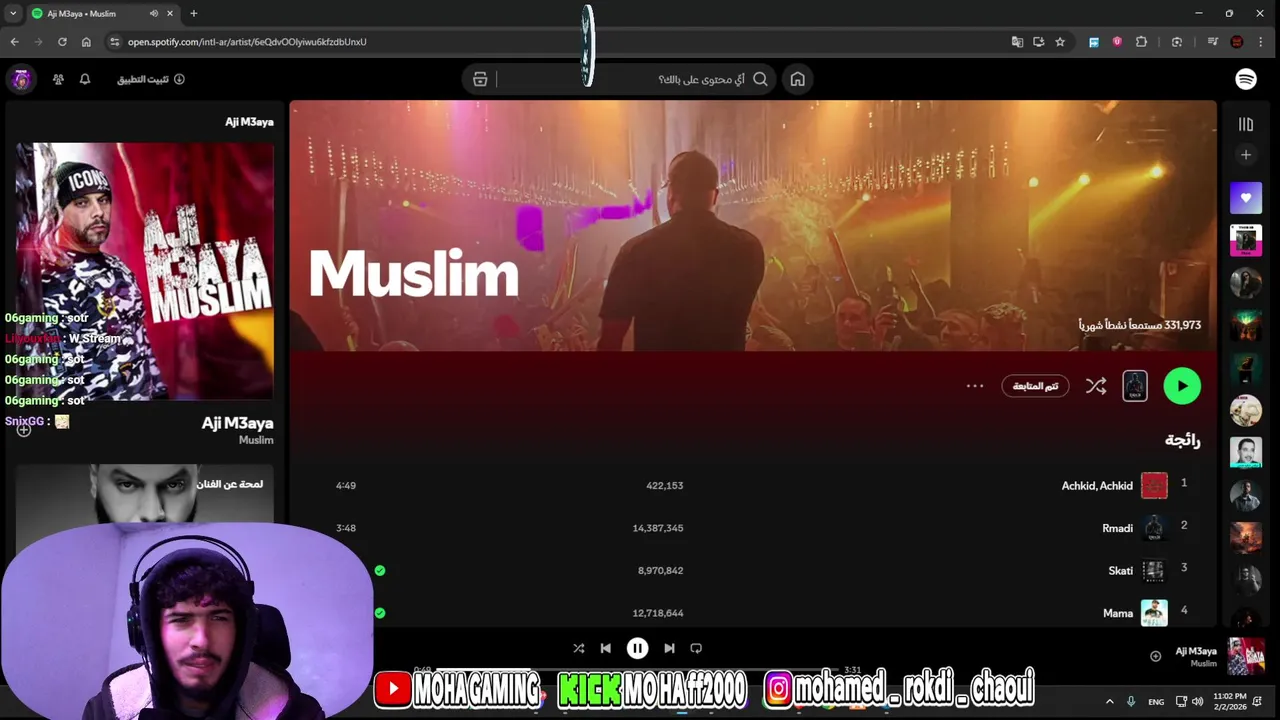Go to previous track in player bar
The image size is (1280, 720).
click(605, 648)
